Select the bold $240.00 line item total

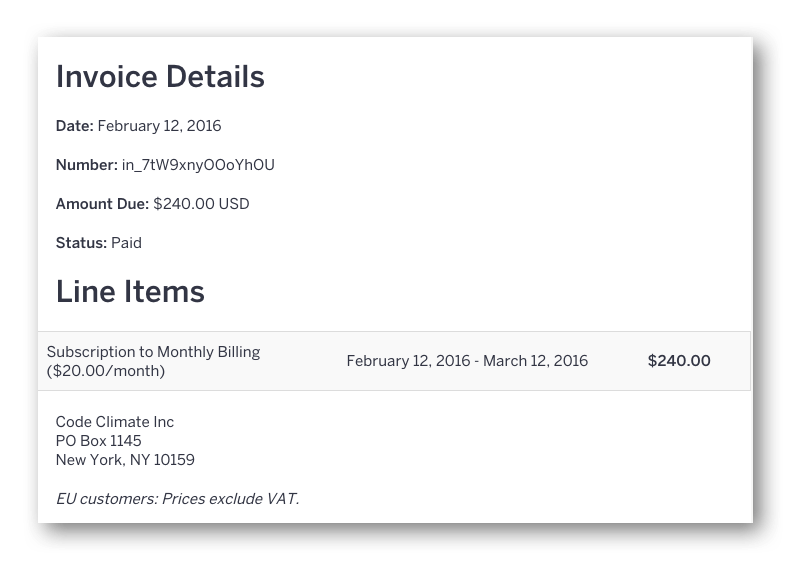pos(679,361)
